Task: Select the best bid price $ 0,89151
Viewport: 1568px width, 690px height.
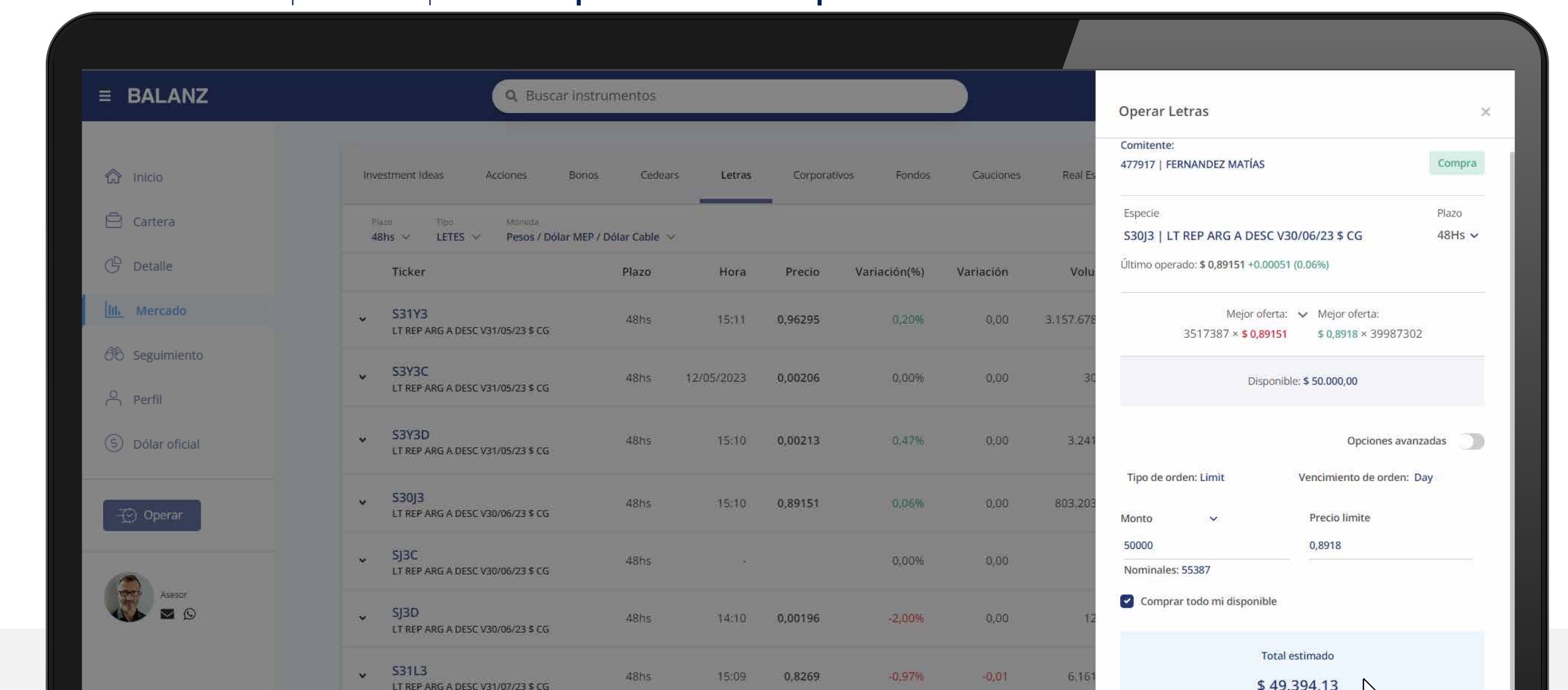Action: tap(1264, 334)
